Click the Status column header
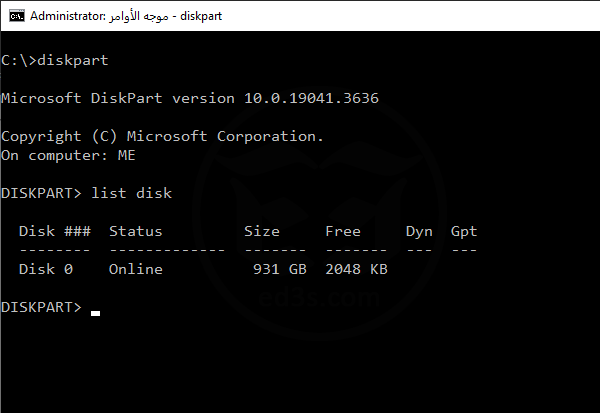The height and width of the screenshot is (413, 600). tap(136, 231)
